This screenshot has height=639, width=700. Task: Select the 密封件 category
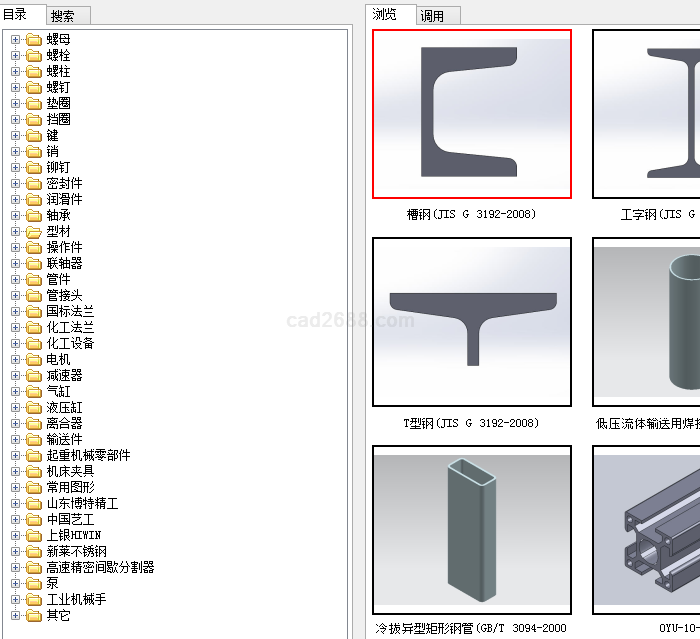(x=65, y=183)
